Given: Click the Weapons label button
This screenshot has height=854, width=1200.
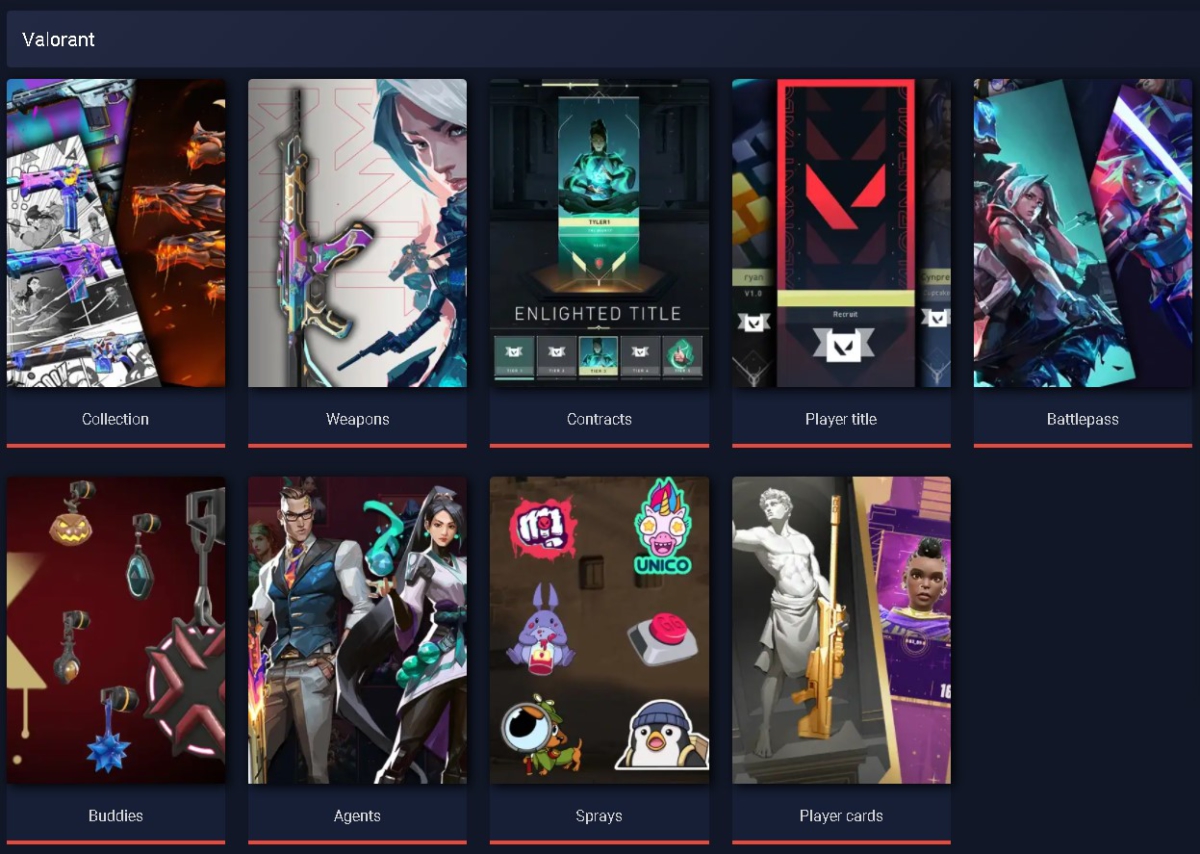Looking at the screenshot, I should [357, 419].
